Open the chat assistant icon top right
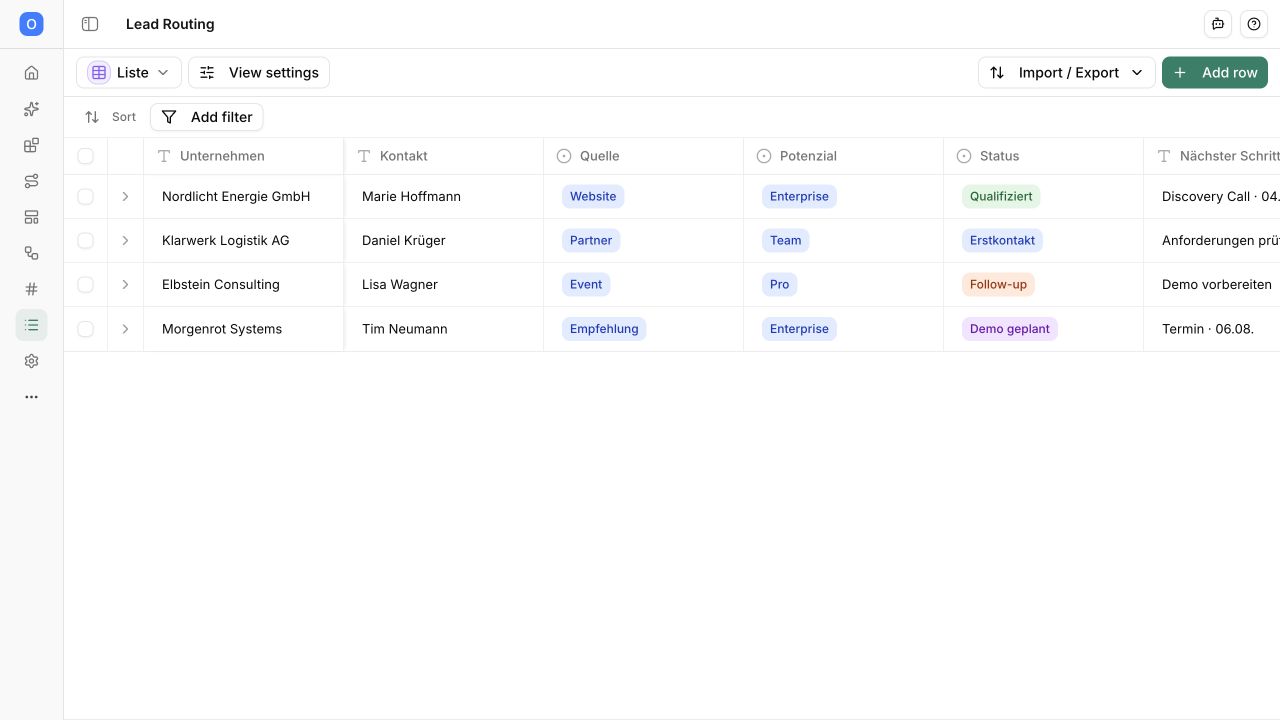 [1218, 24]
